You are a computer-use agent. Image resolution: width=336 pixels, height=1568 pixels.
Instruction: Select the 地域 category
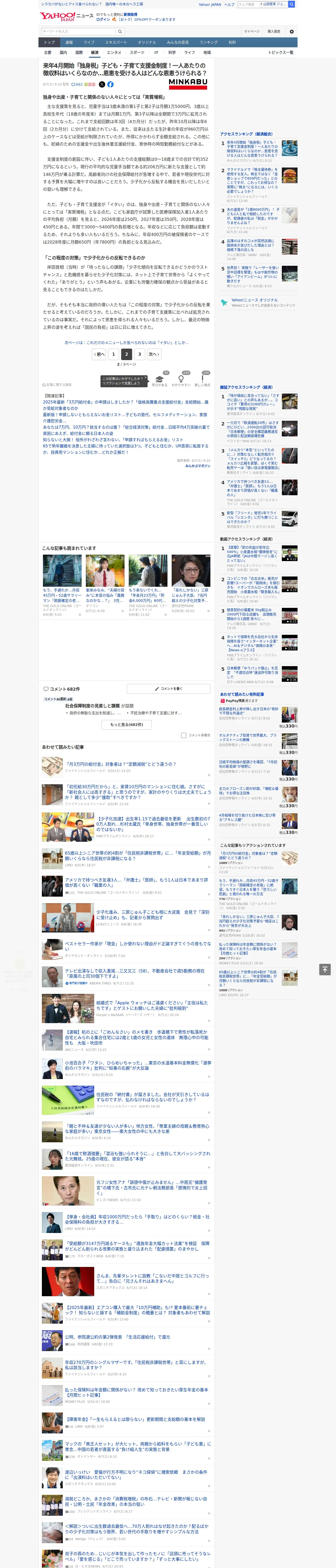(207, 52)
